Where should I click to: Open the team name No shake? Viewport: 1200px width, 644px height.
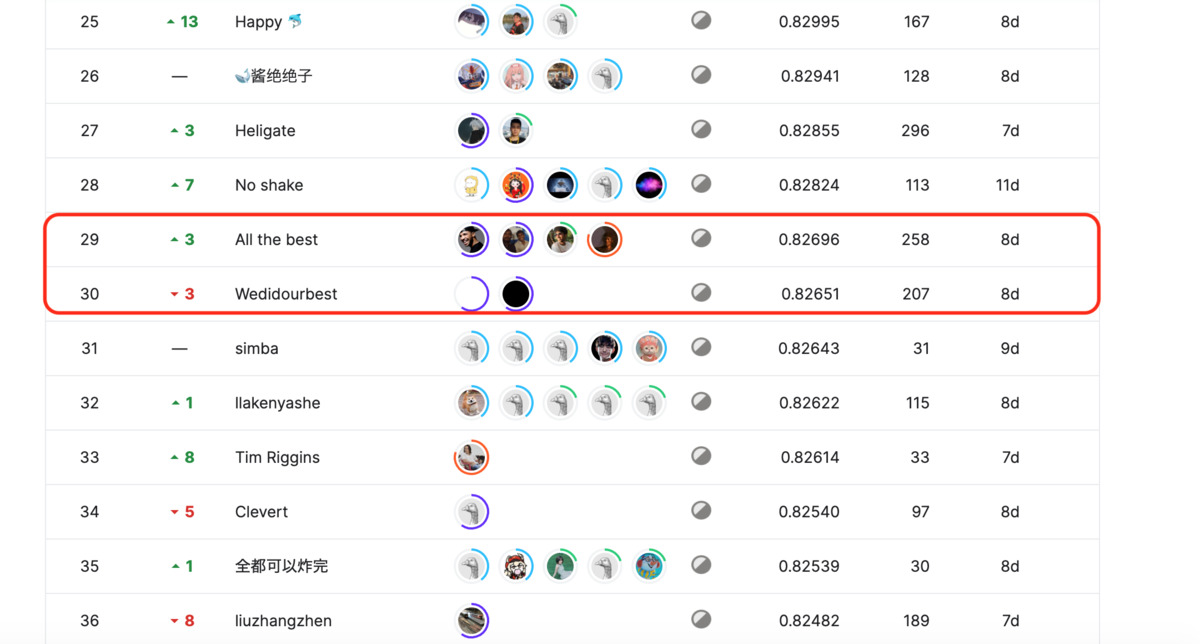pos(269,185)
